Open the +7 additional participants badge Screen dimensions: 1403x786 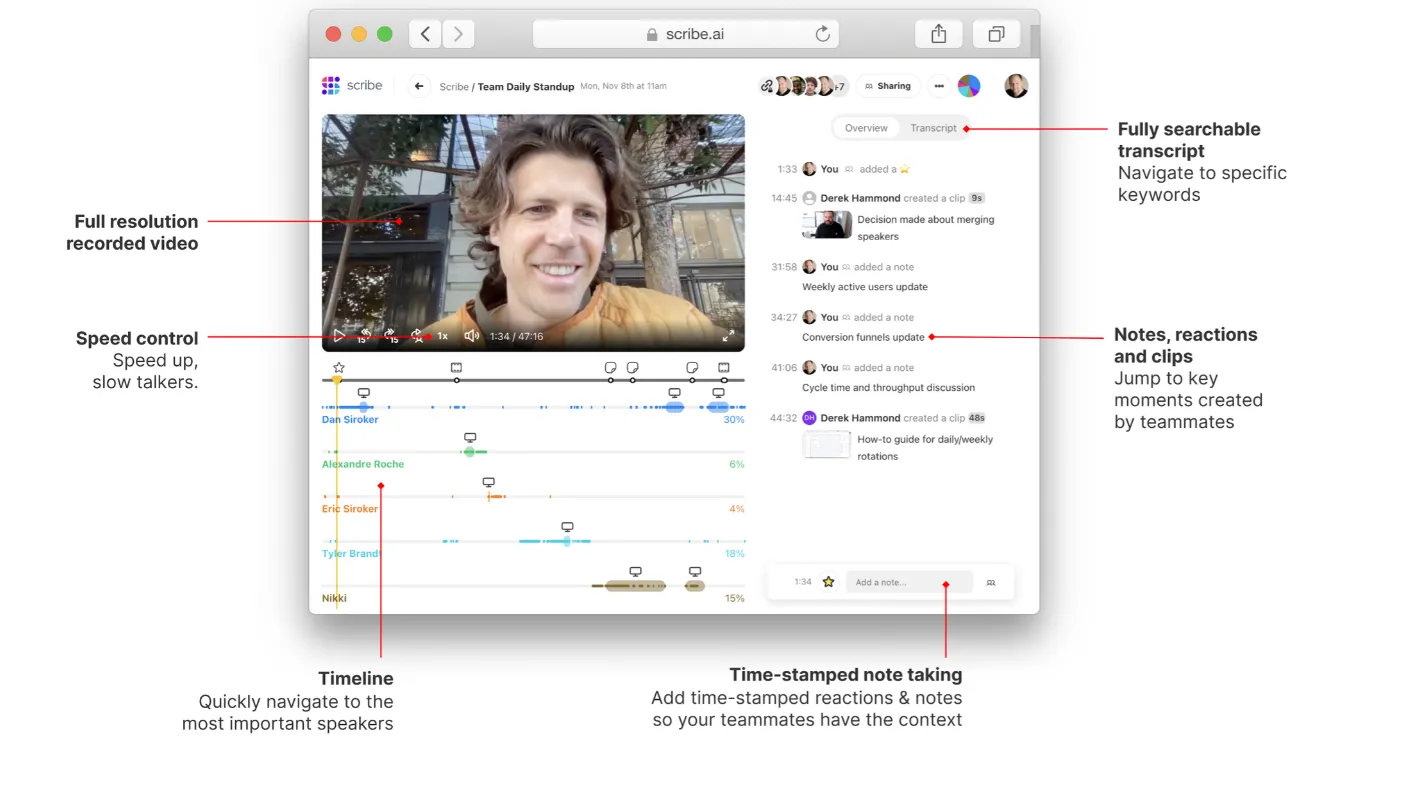(x=840, y=87)
